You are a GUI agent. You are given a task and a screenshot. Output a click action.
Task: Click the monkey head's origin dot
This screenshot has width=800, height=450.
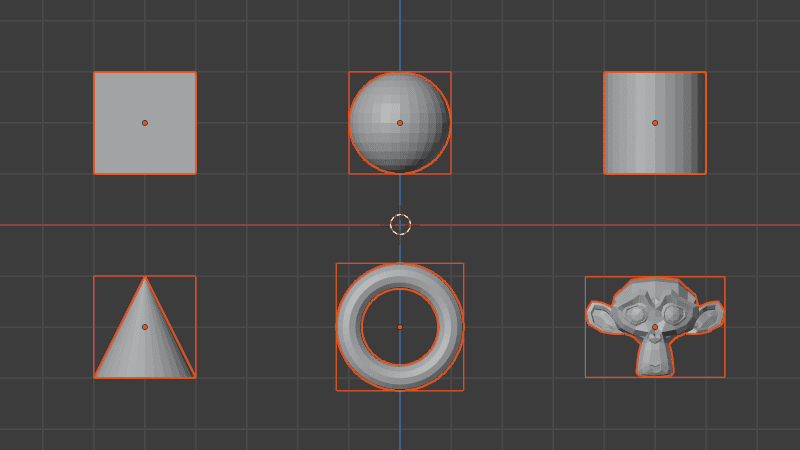coord(655,327)
